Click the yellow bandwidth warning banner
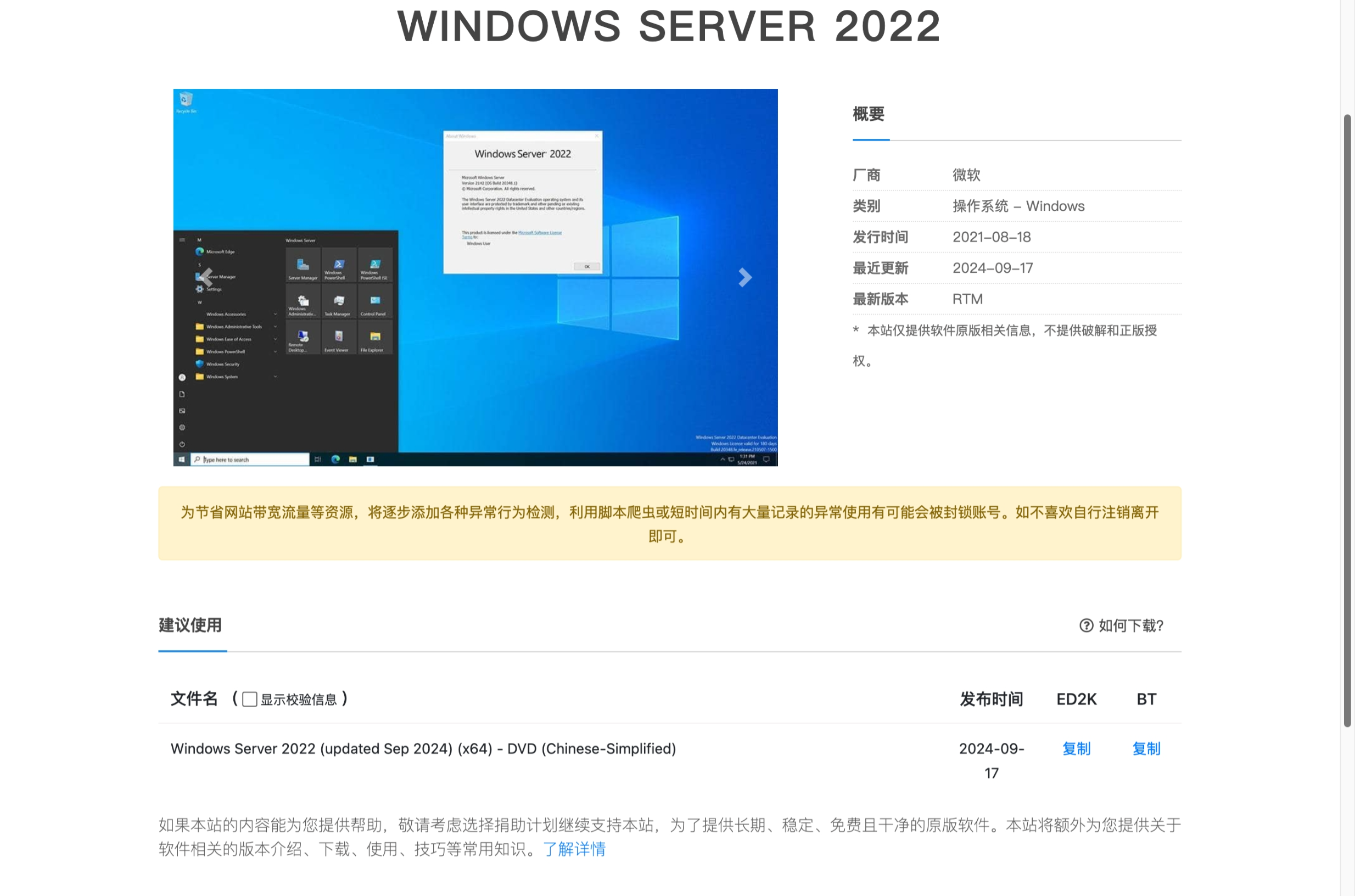 [669, 523]
